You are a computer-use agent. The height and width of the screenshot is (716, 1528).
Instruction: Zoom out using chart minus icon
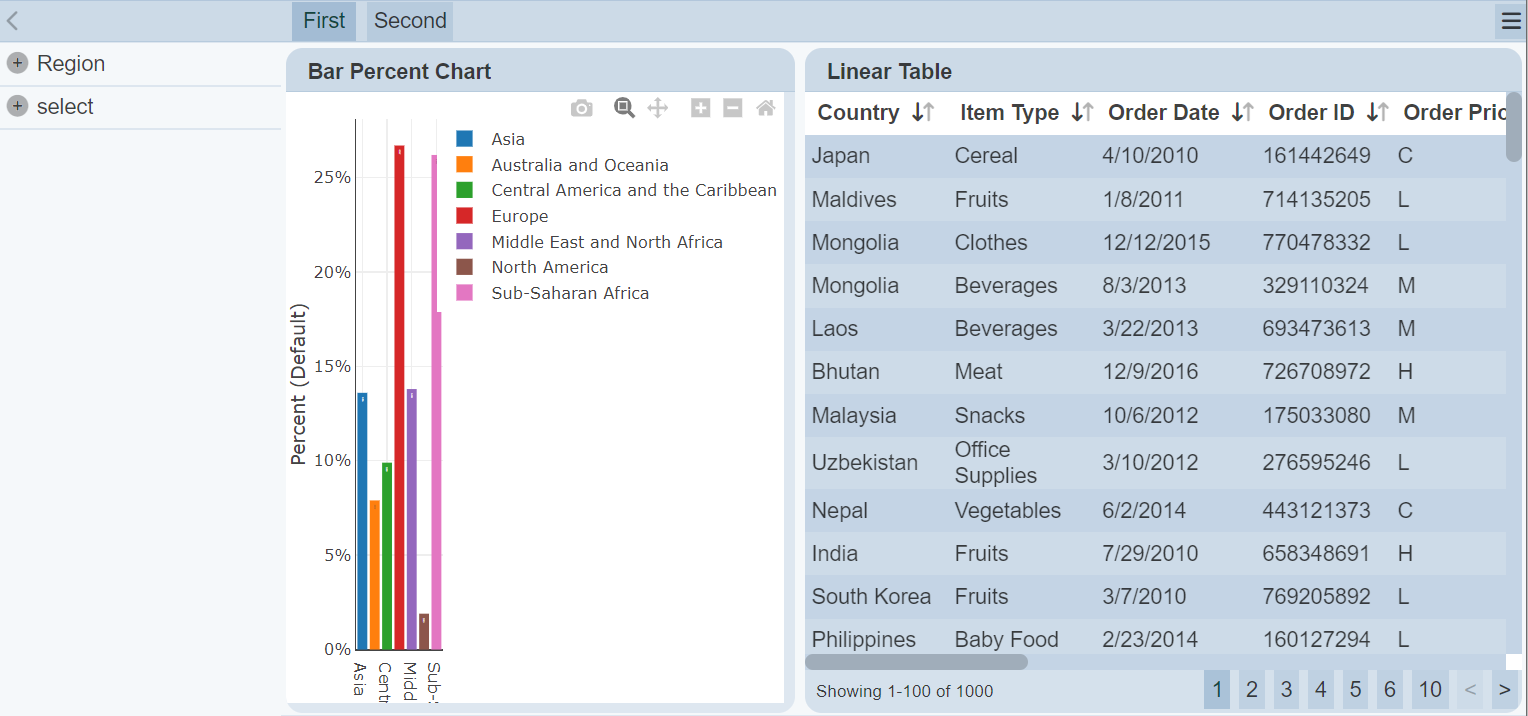(733, 108)
